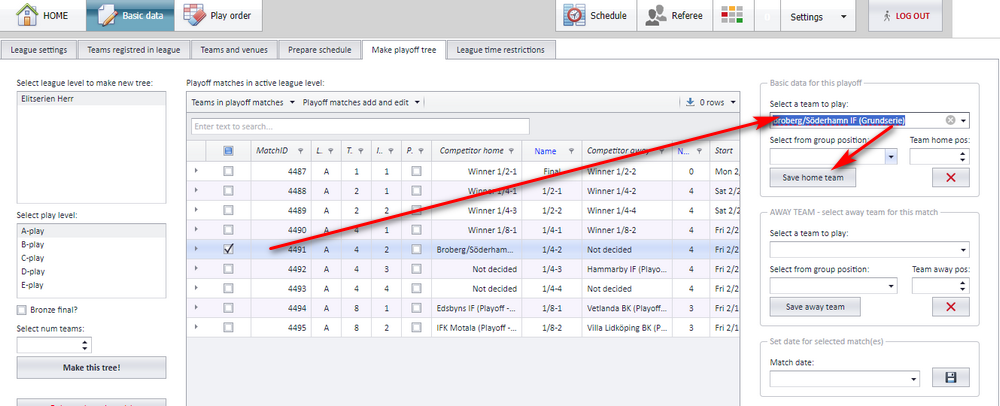Select D-play level
Viewport: 1000px width, 406px height.
click(x=91, y=272)
